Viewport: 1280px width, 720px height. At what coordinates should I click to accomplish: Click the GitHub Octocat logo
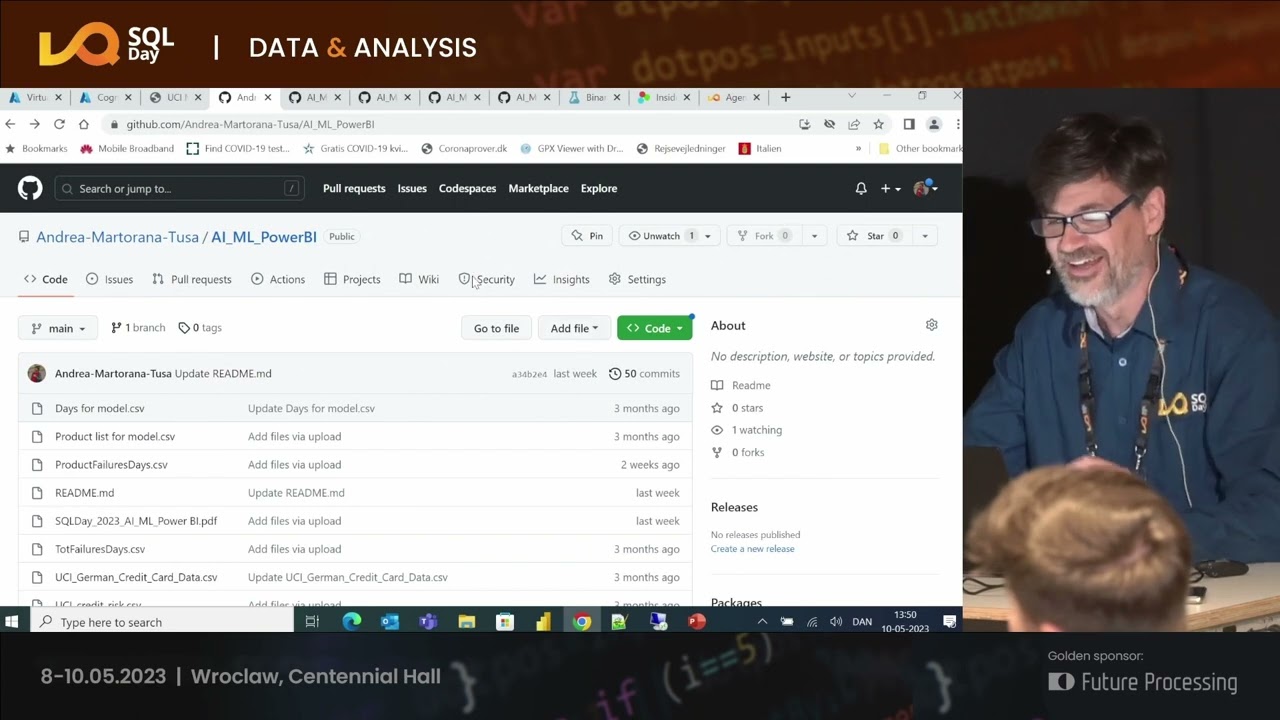click(x=30, y=188)
